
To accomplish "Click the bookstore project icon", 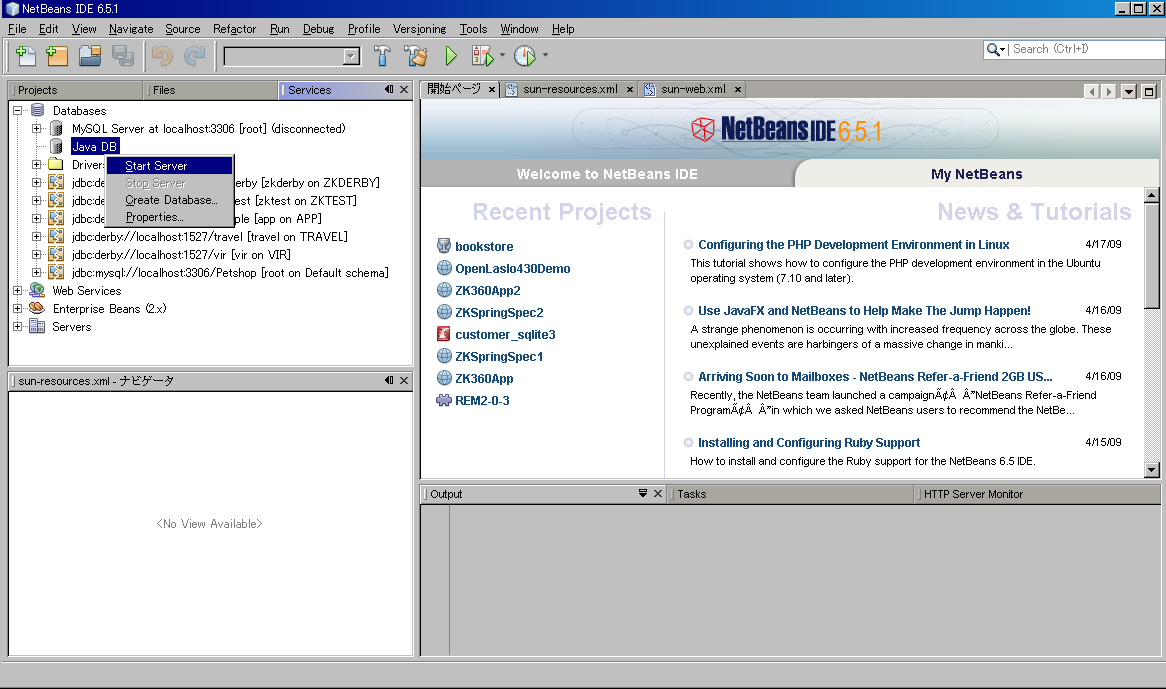I will [444, 246].
